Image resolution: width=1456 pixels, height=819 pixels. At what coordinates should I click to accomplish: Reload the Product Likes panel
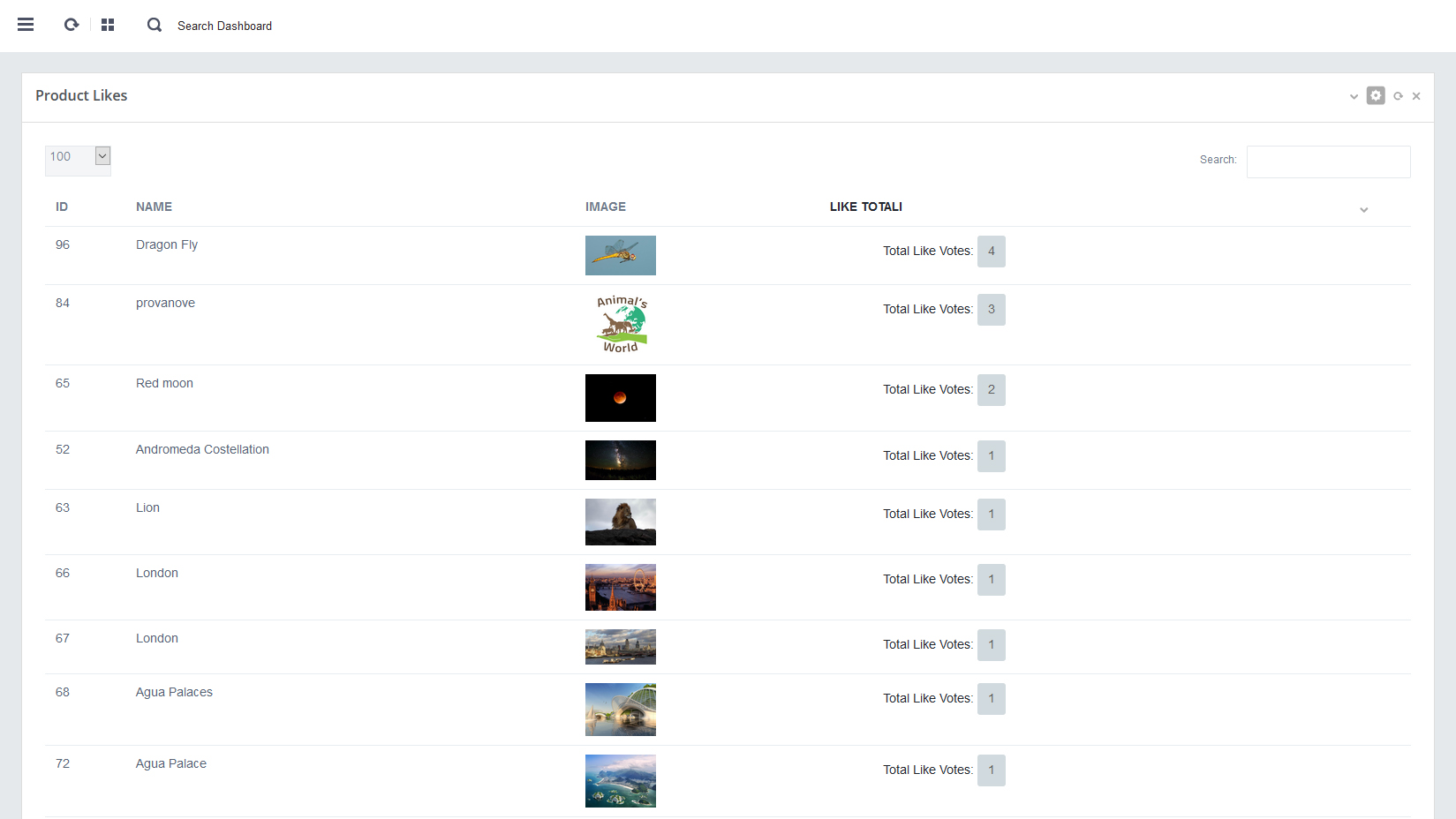click(x=1398, y=96)
